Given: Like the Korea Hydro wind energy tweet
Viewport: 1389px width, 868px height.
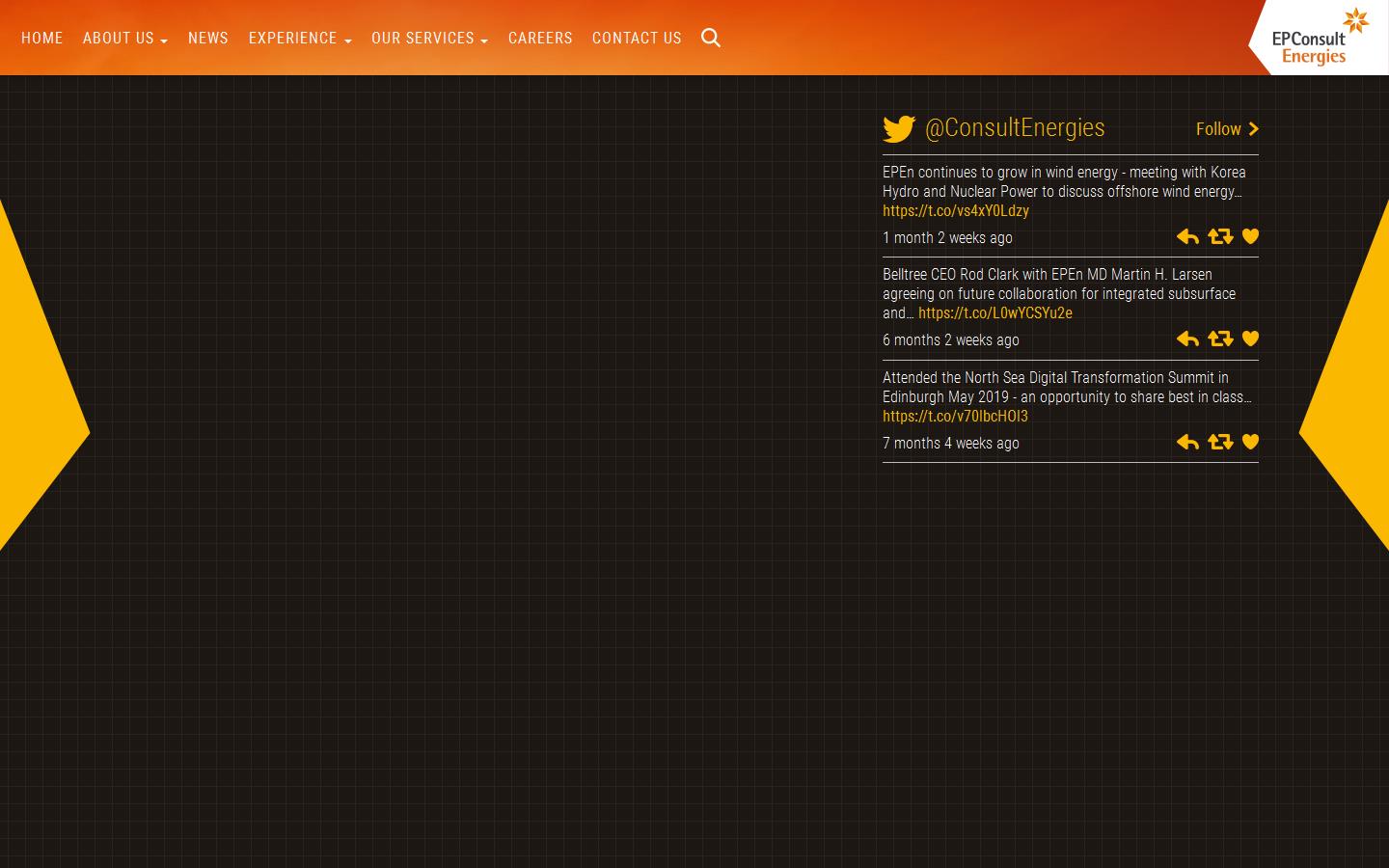Looking at the screenshot, I should coord(1250,236).
